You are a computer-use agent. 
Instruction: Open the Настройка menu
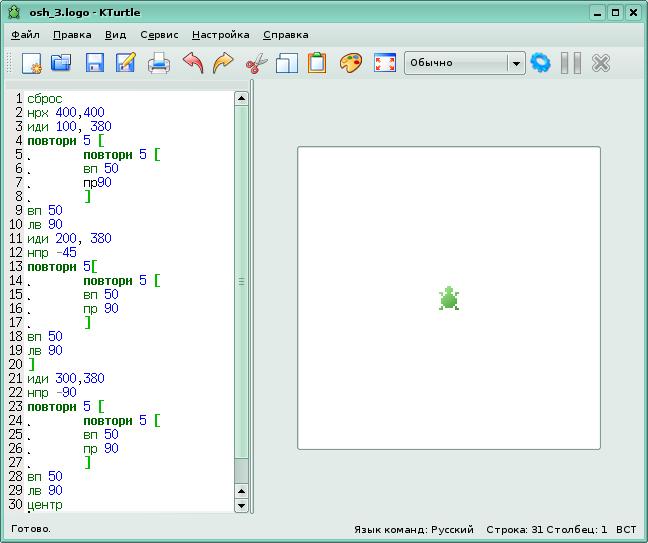click(220, 34)
